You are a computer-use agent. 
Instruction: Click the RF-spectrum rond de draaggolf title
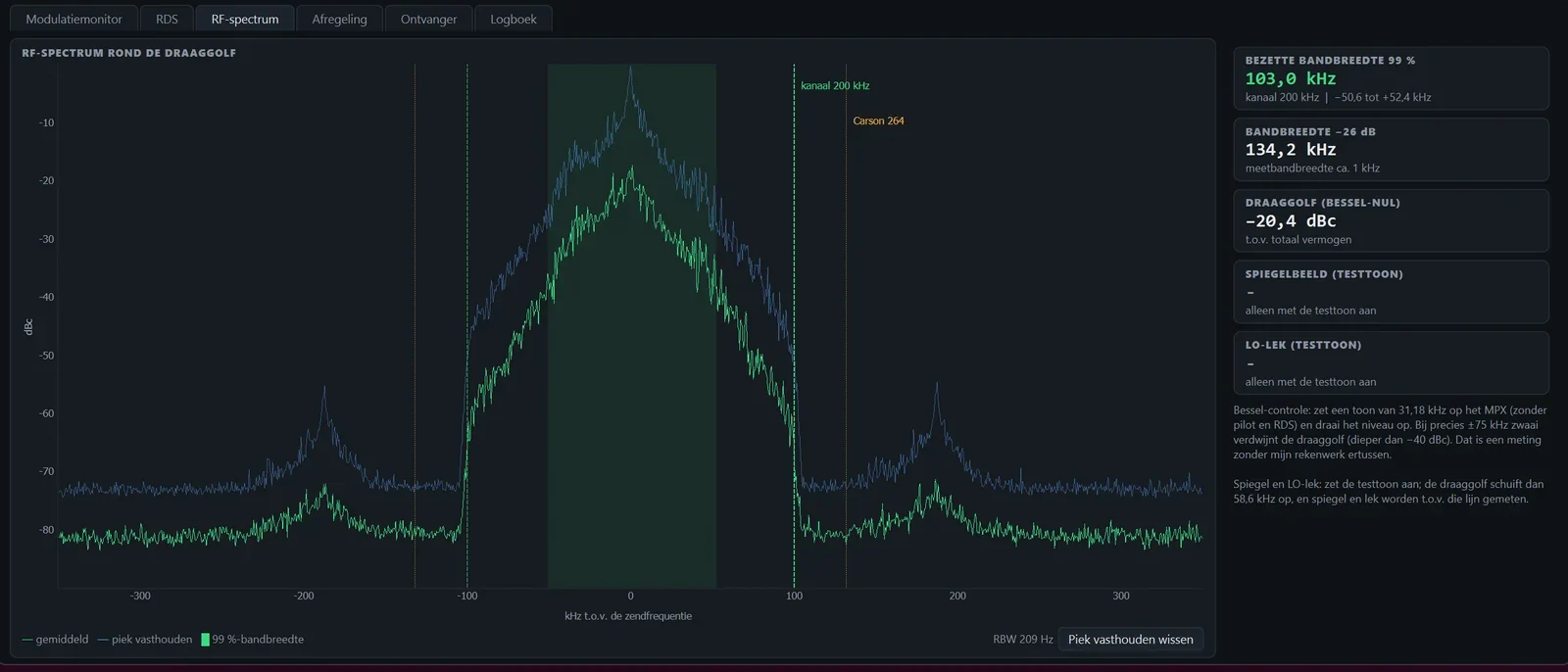click(x=129, y=53)
